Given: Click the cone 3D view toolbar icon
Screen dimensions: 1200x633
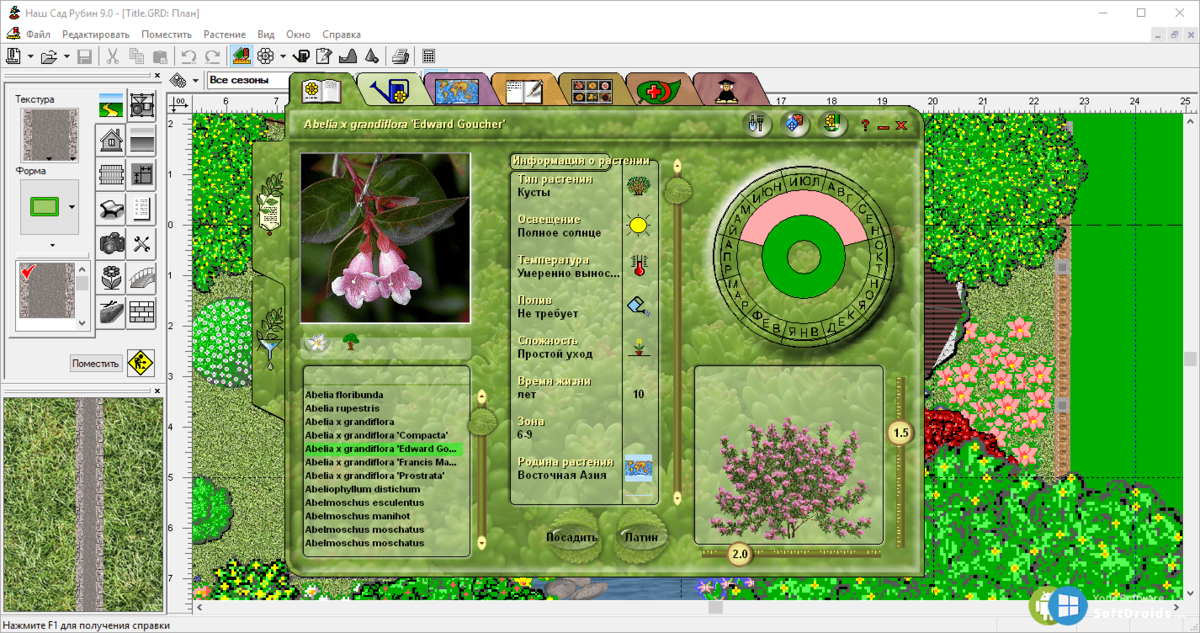Looking at the screenshot, I should [371, 56].
